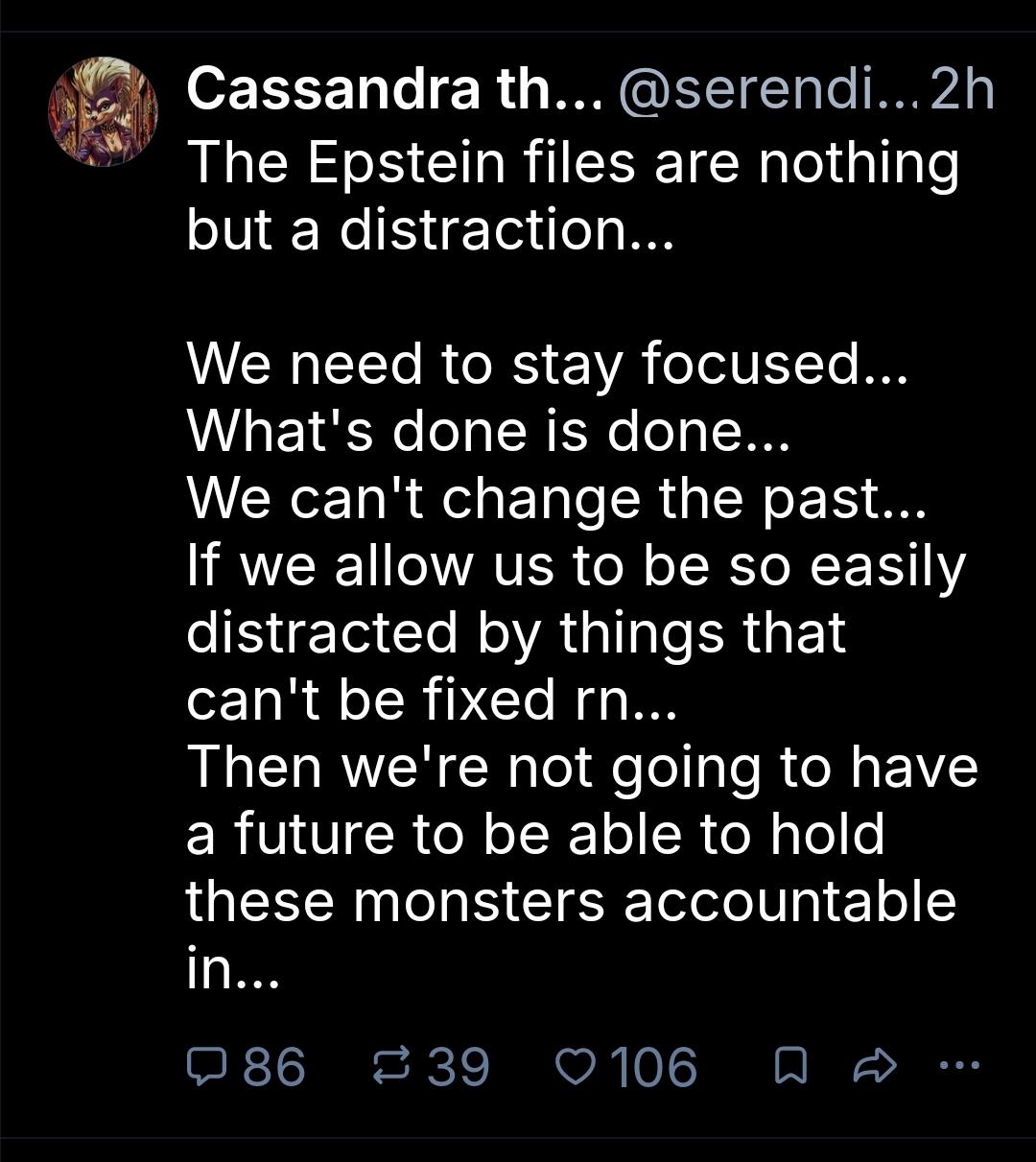This screenshot has width=1036, height=1162.
Task: Tap the 2h timestamp
Action: point(962,91)
